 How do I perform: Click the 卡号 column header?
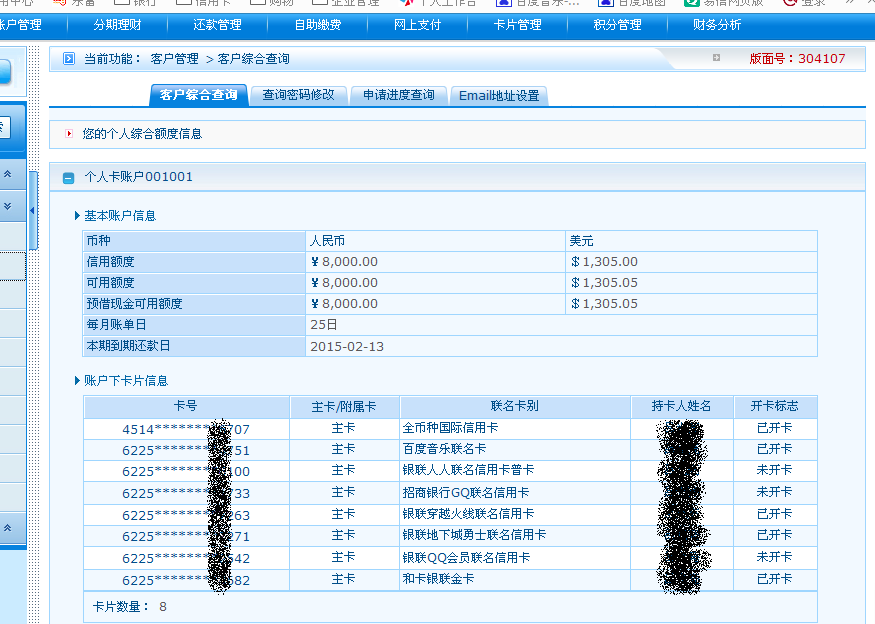point(186,406)
